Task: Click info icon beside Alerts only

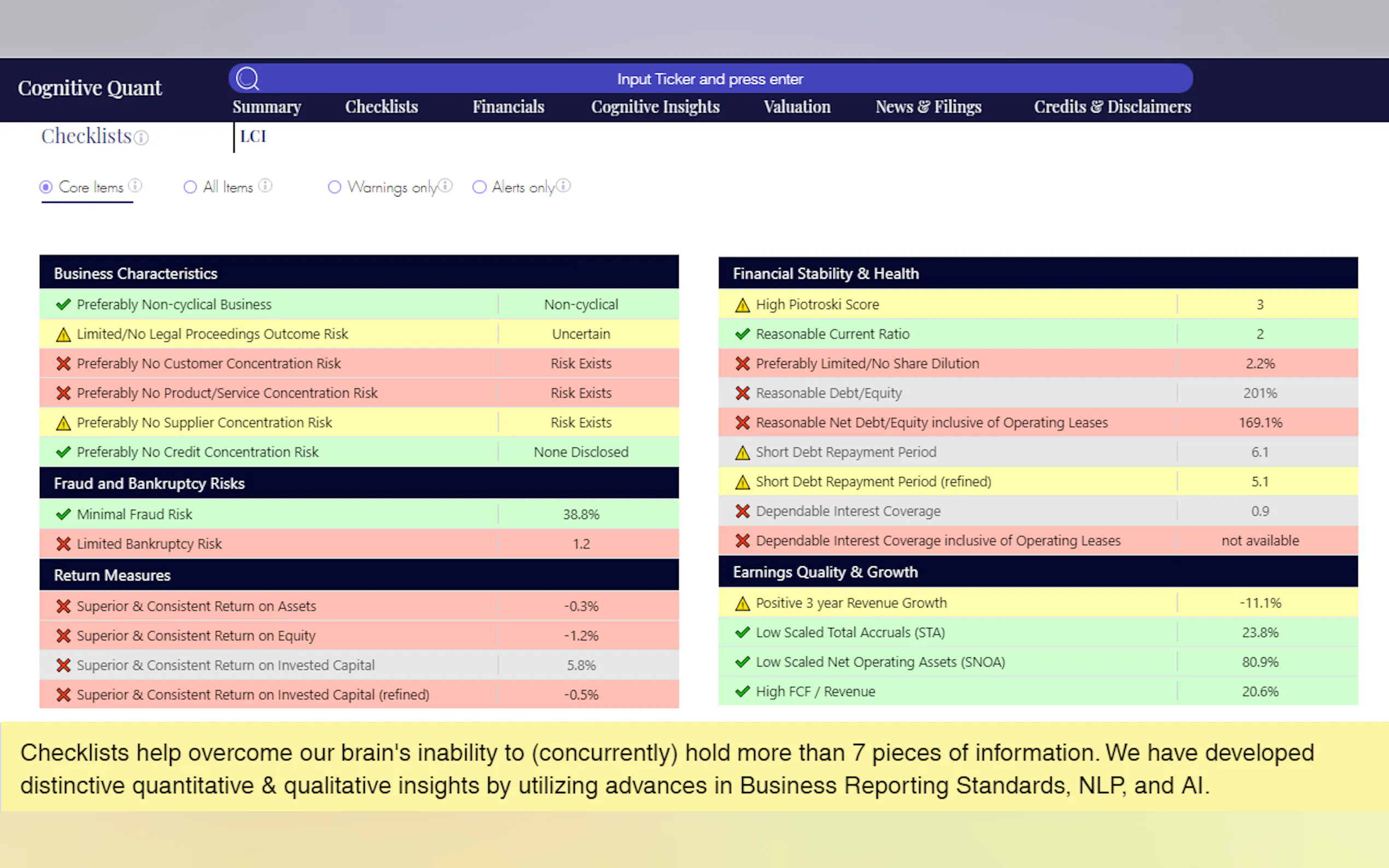Action: point(563,185)
